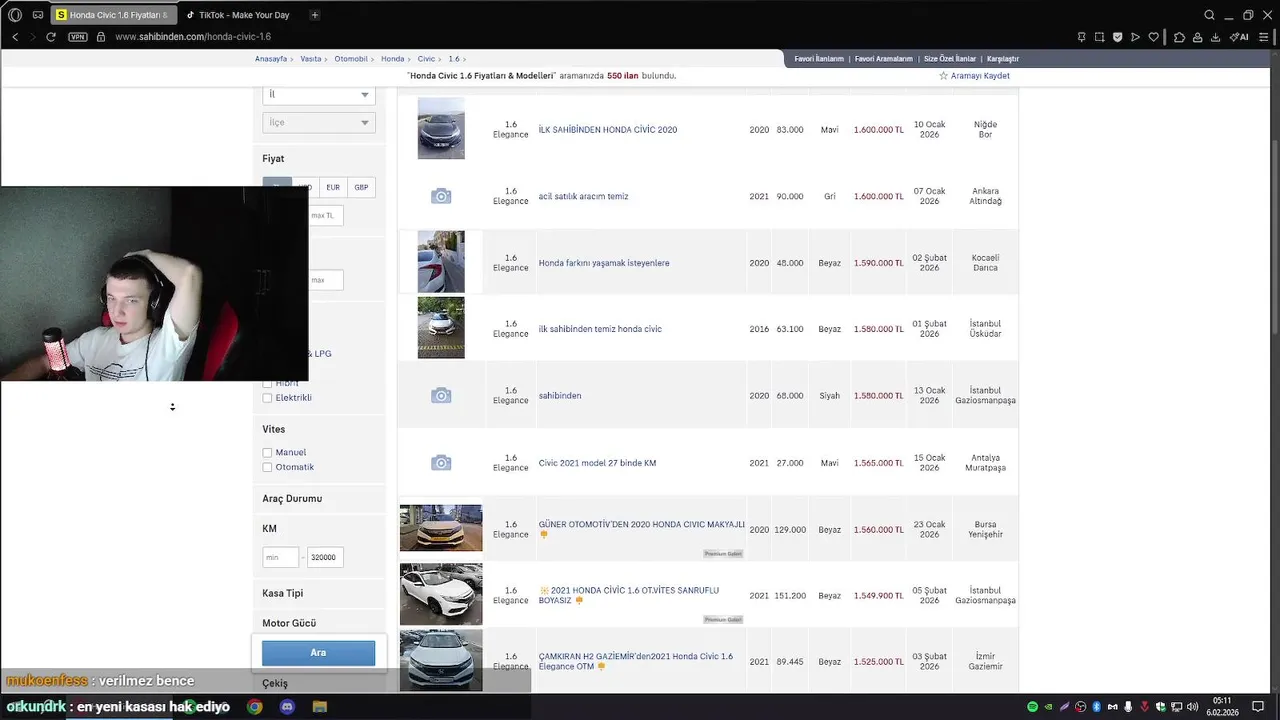Go to Otomobil breadcrumb
The width and height of the screenshot is (1280, 720).
point(351,59)
